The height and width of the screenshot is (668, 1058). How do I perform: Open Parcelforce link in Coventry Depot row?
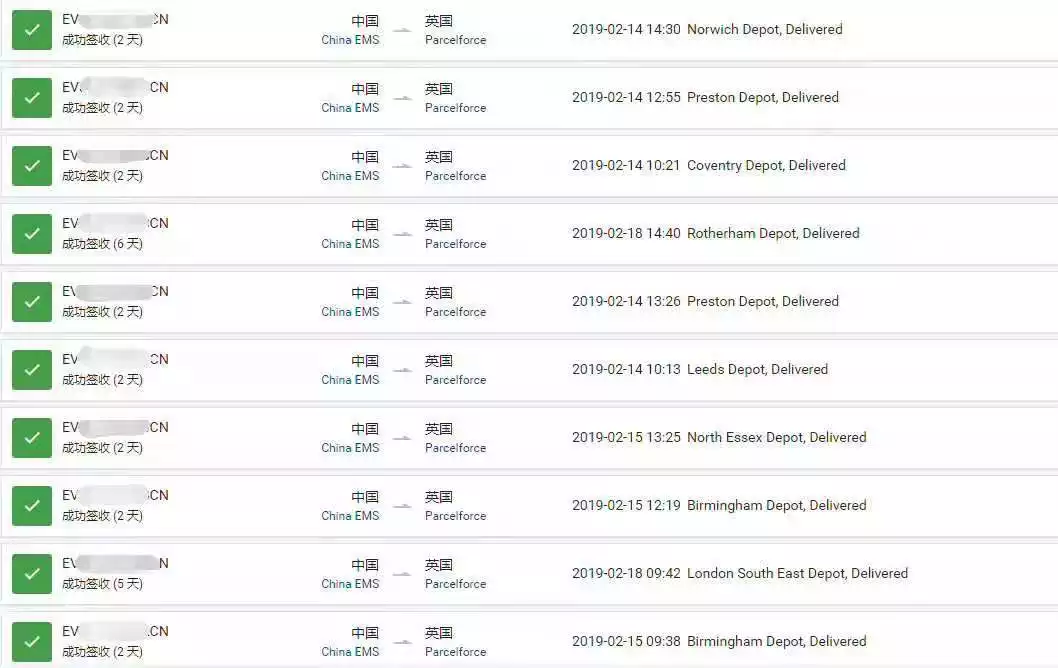[455, 176]
